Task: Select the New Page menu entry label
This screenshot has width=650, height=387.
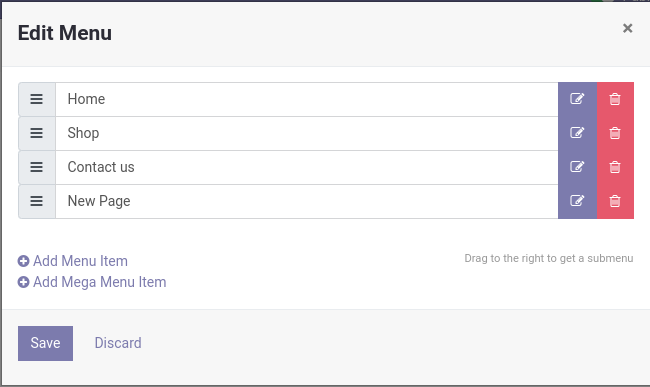Action: 99,201
